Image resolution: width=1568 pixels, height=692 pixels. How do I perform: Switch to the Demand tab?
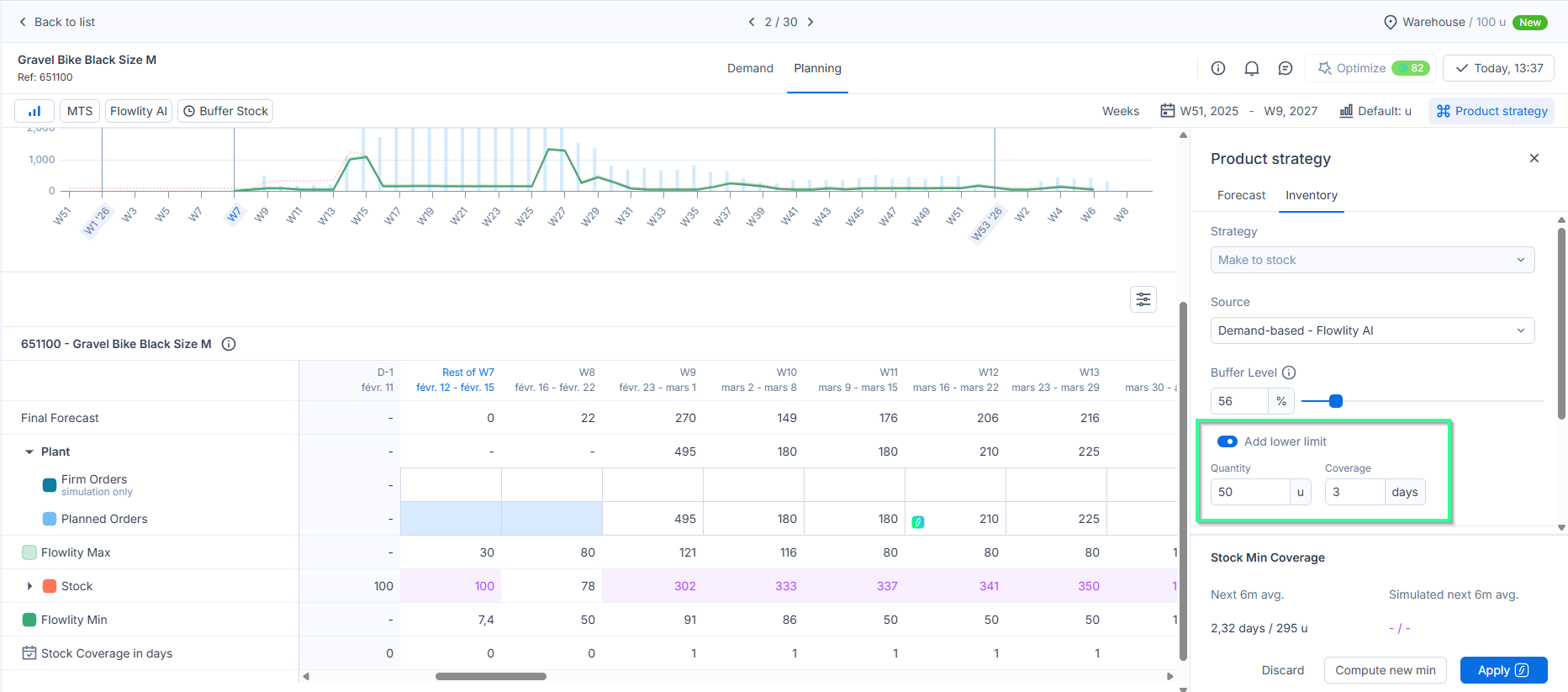coord(750,68)
